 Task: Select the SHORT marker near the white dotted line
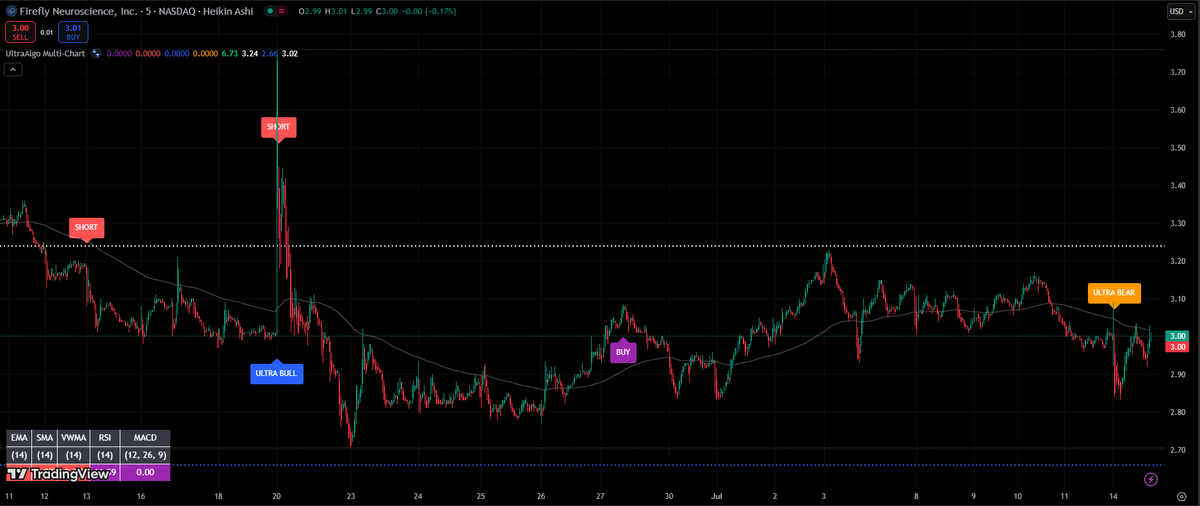(x=86, y=228)
